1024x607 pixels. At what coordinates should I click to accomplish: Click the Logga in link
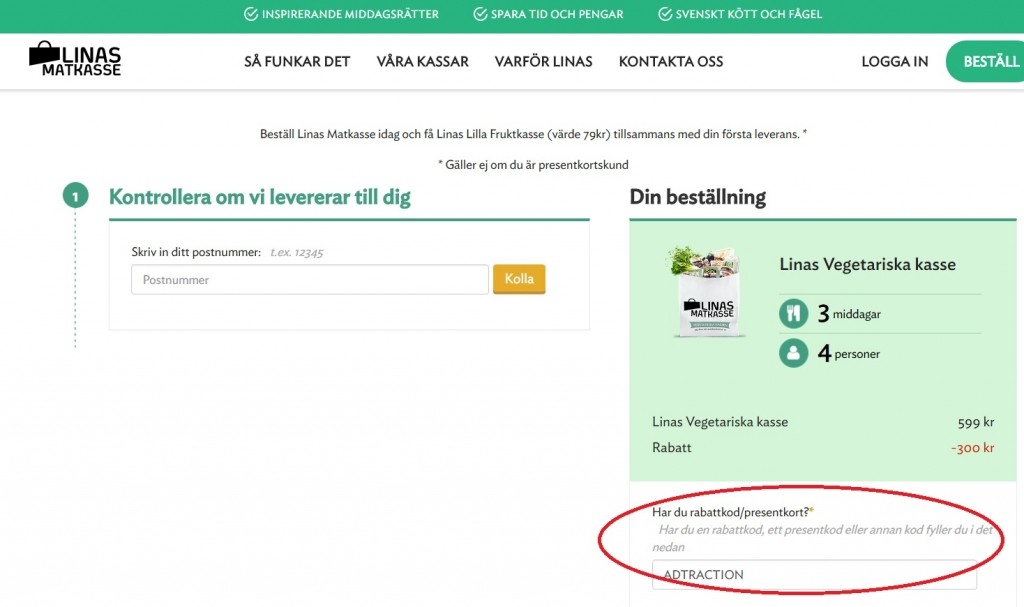pos(895,61)
